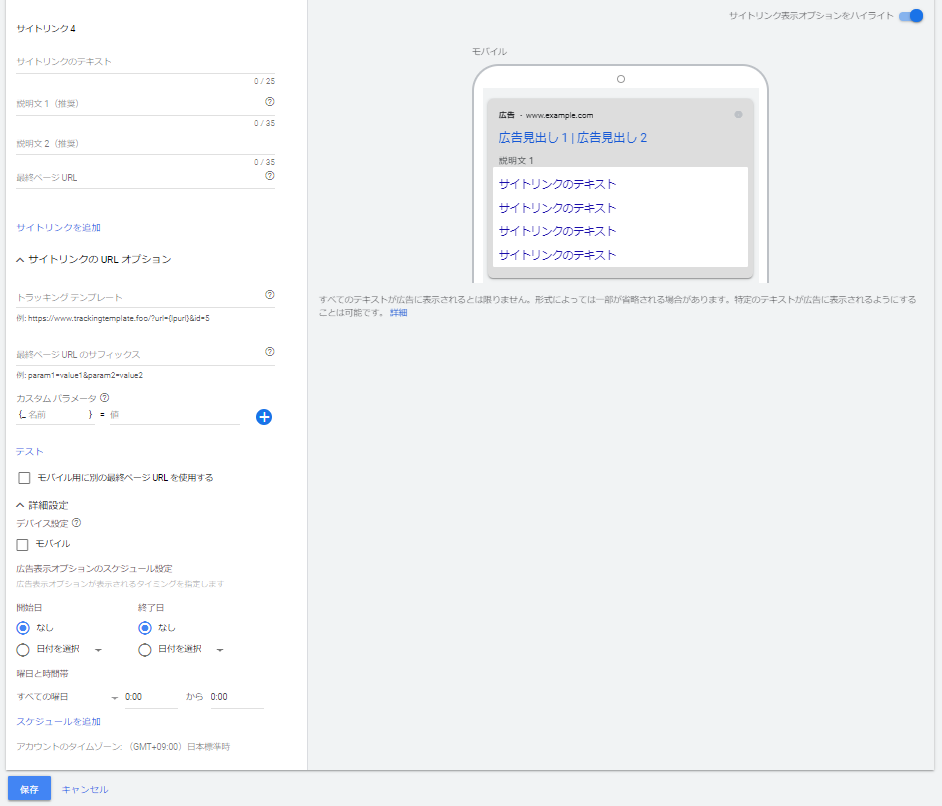Open help icon for トラッキング テンプレート
The image size is (942, 806).
click(270, 295)
